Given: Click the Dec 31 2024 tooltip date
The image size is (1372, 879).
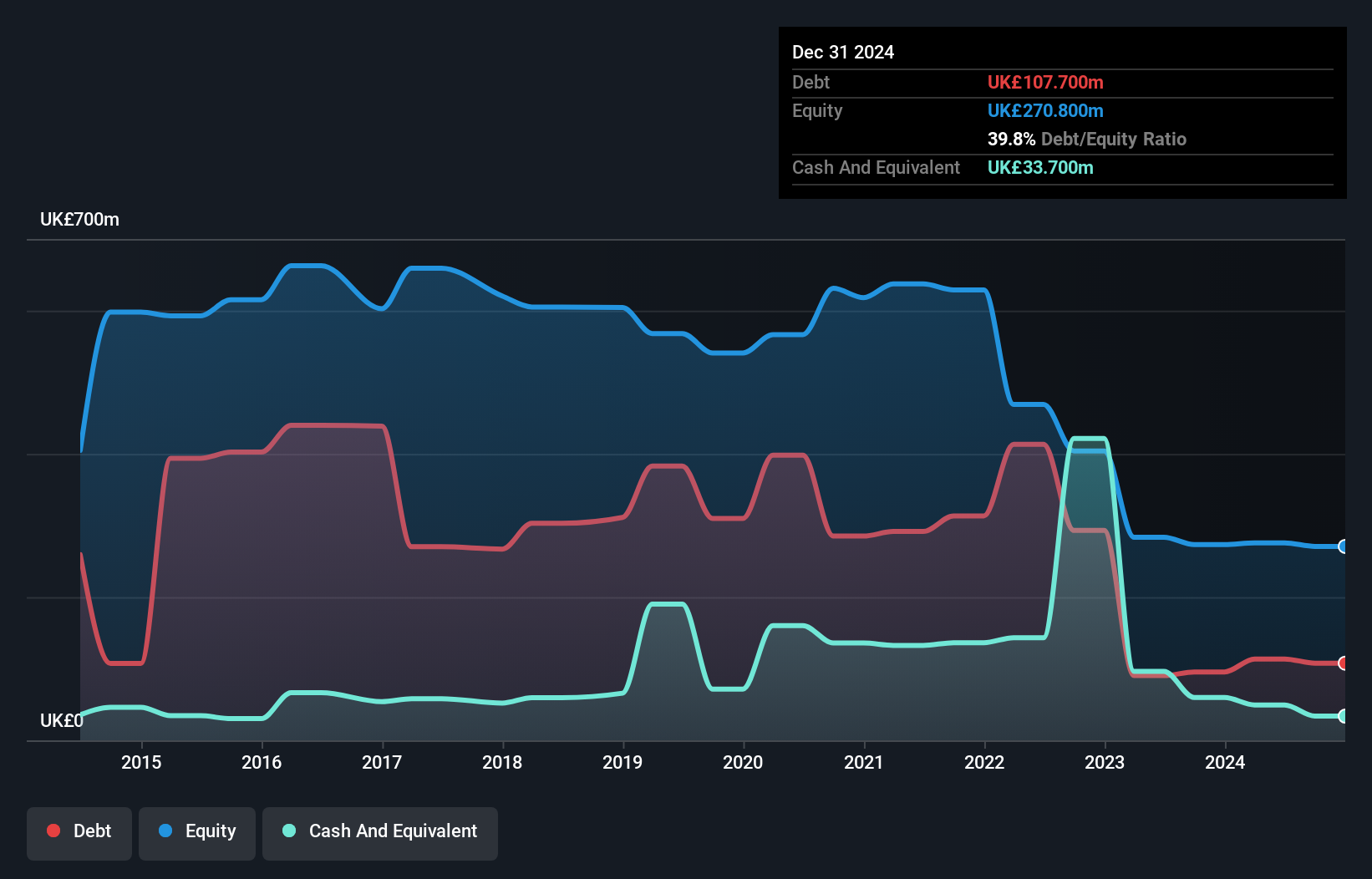Looking at the screenshot, I should click(x=843, y=52).
